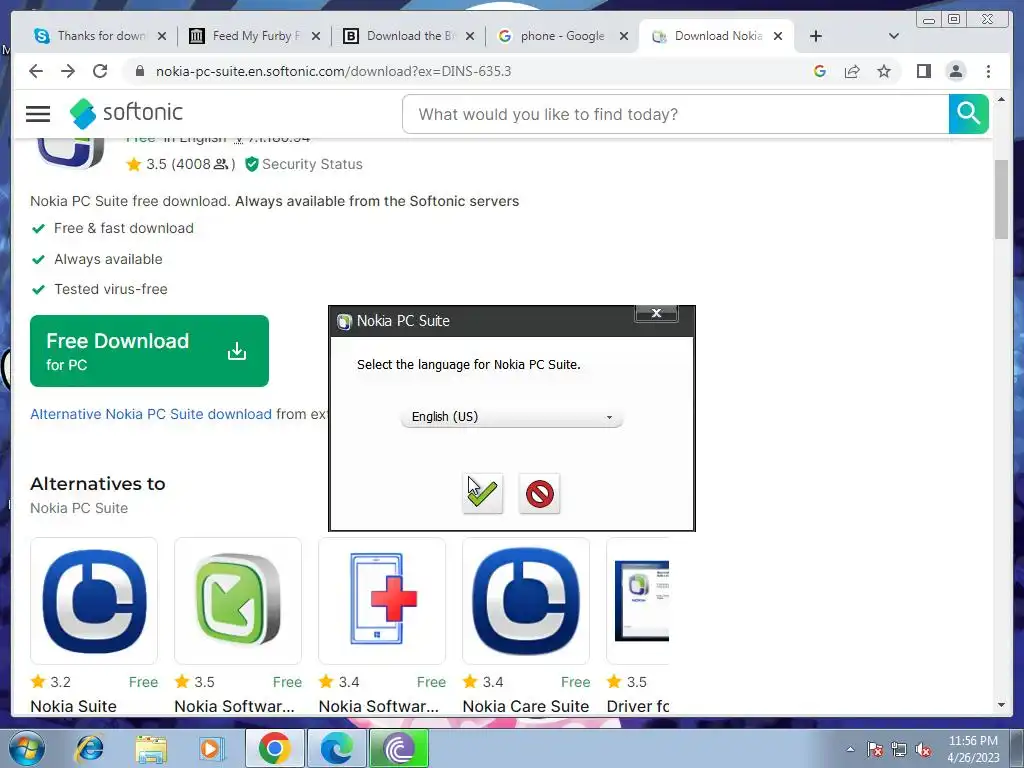Switch to the Download the Brave tab
This screenshot has height=768, width=1024.
409,36
